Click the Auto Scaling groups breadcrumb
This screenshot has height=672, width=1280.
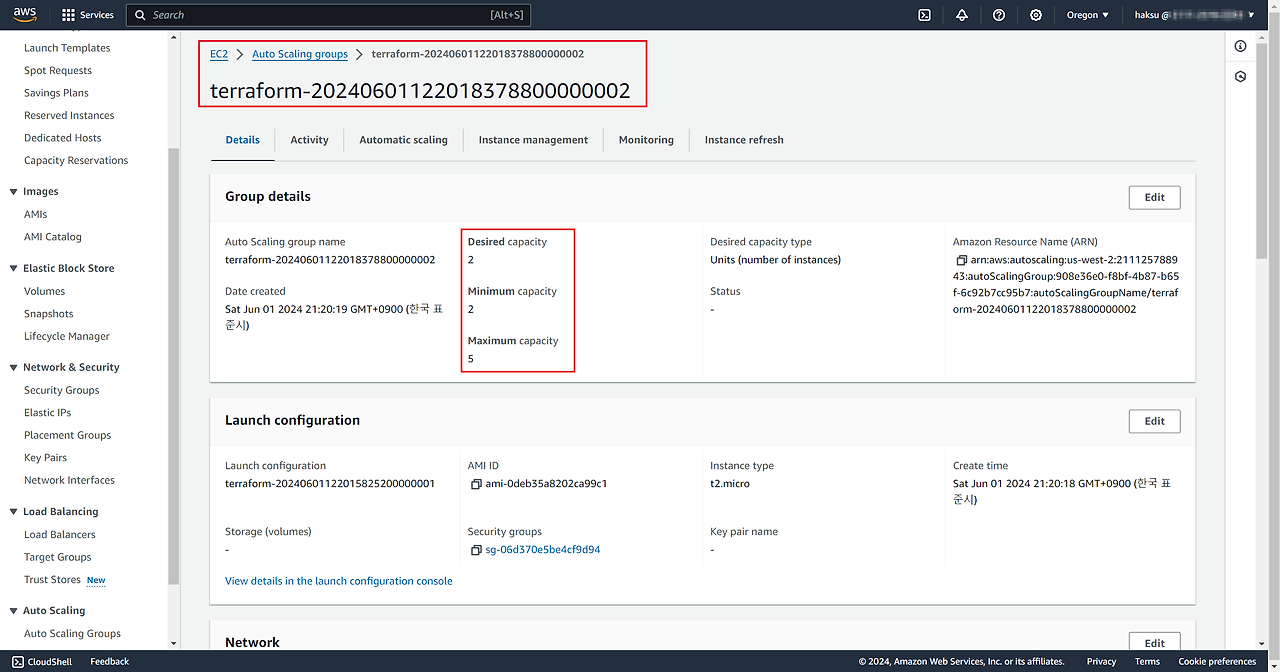300,54
